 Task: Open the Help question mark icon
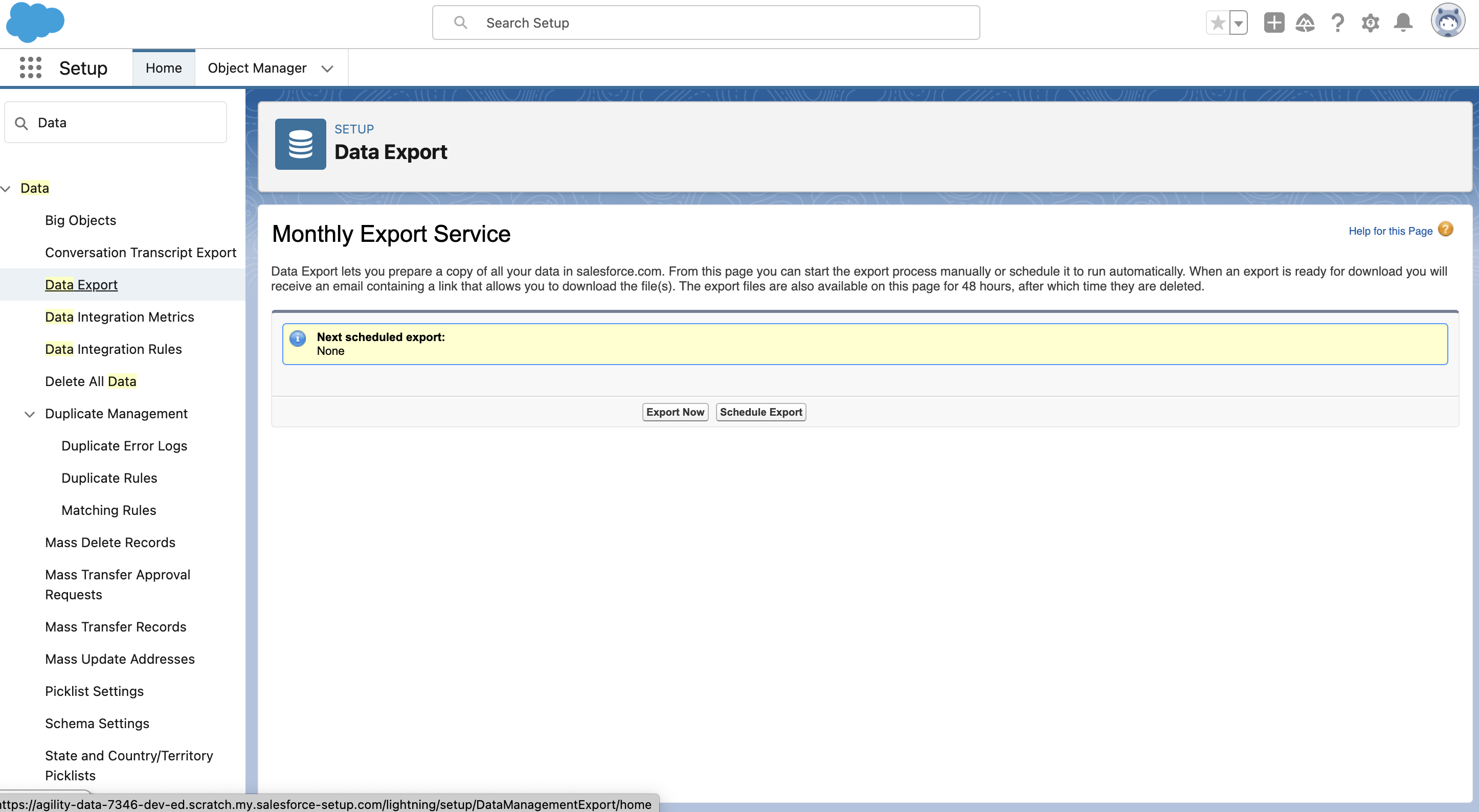(1337, 23)
